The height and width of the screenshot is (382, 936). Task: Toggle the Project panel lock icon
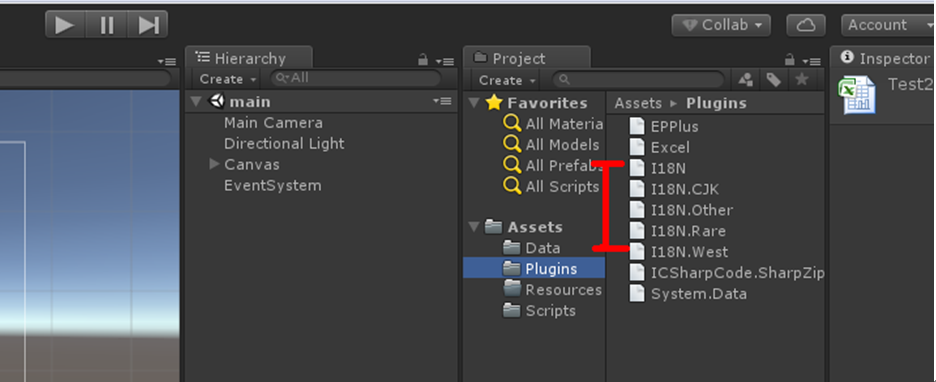tap(789, 60)
